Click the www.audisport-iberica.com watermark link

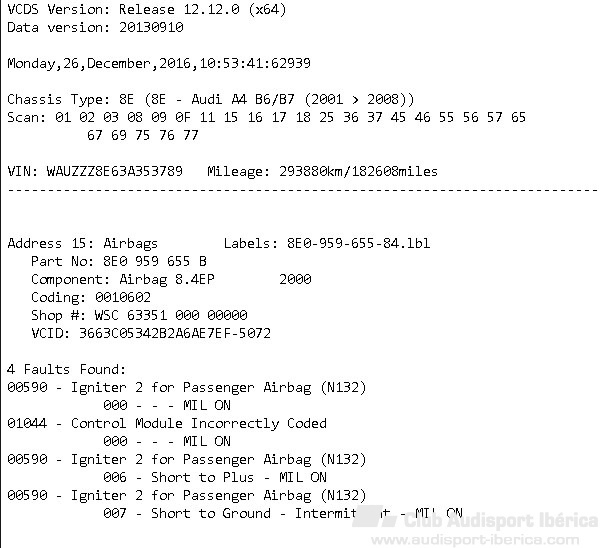pos(475,540)
